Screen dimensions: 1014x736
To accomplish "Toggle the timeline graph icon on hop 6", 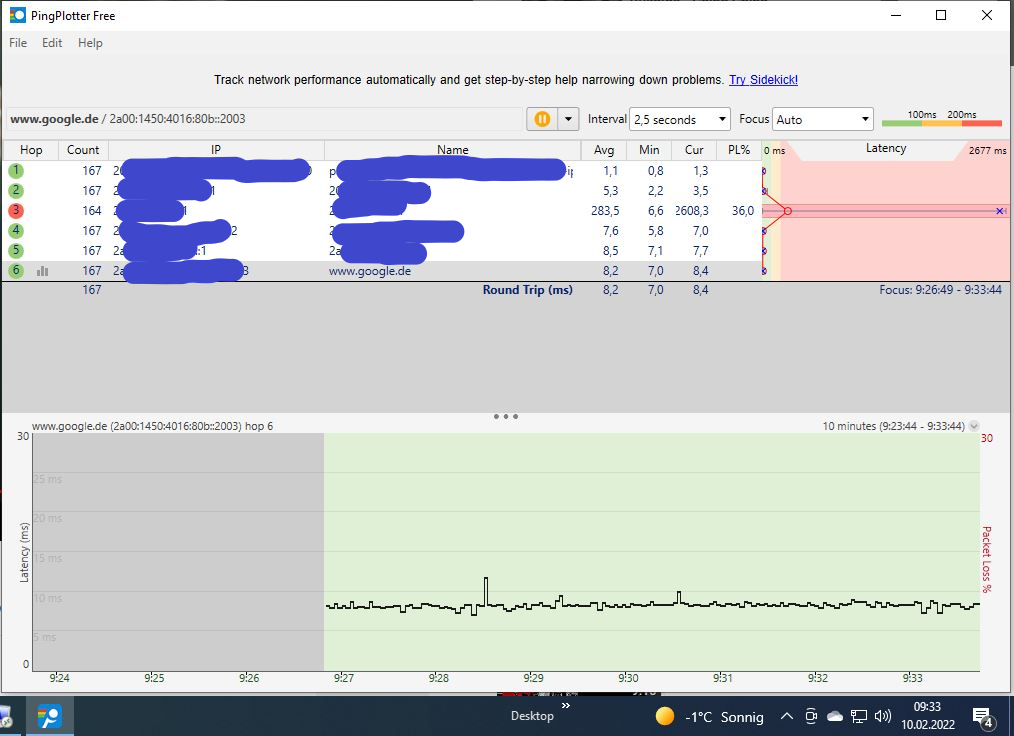I will tap(43, 271).
